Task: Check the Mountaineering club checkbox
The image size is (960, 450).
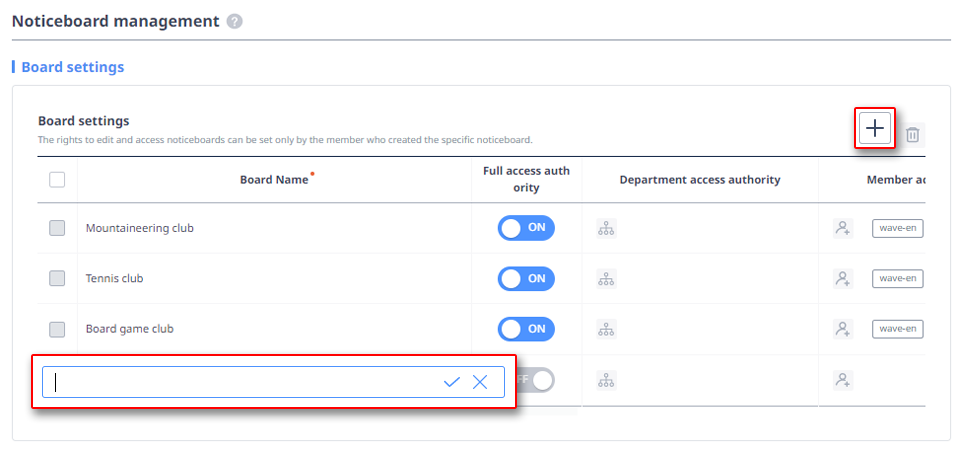Action: pyautogui.click(x=57, y=228)
